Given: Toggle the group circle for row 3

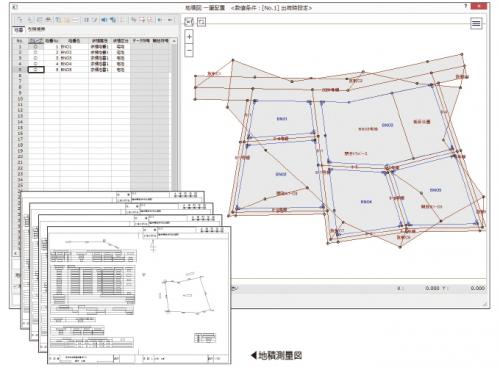Looking at the screenshot, I should pos(36,58).
